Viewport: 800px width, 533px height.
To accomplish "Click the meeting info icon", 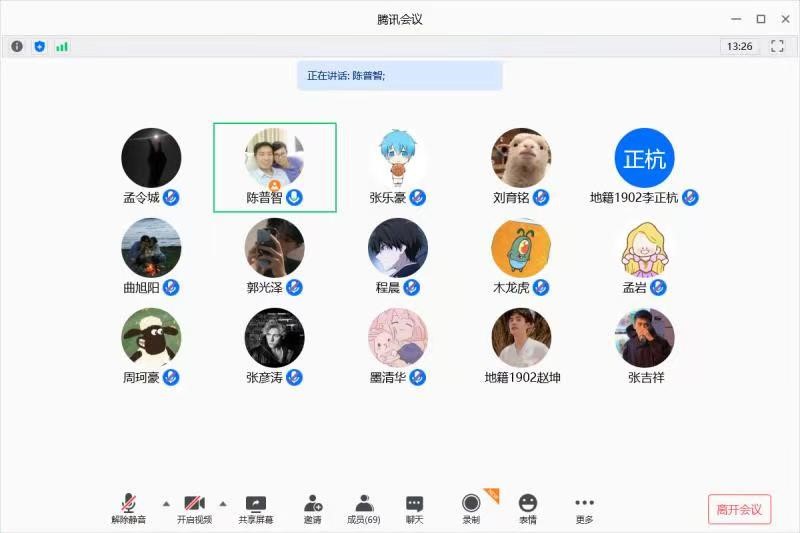I will click(17, 46).
